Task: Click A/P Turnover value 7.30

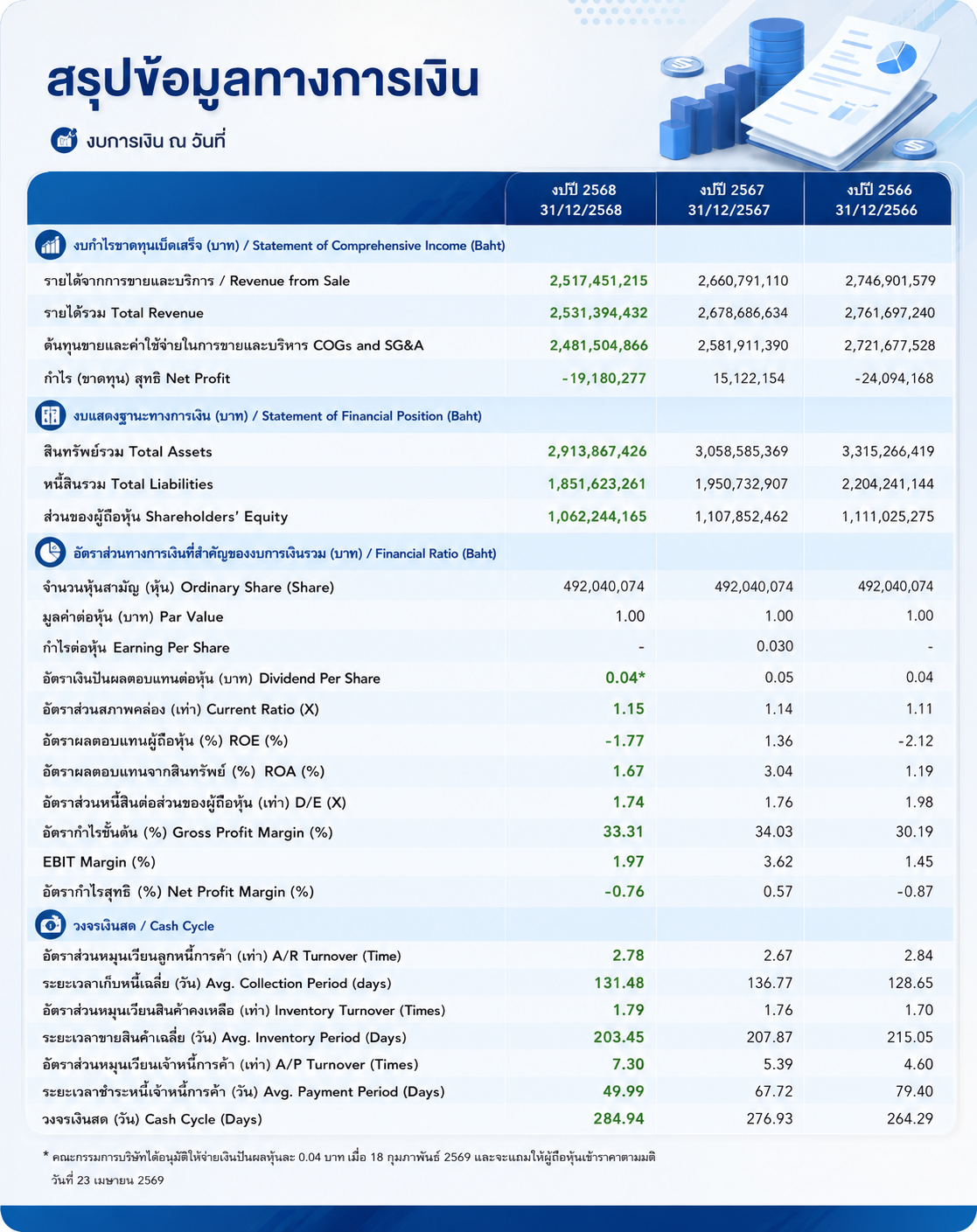Action: 629,1064
